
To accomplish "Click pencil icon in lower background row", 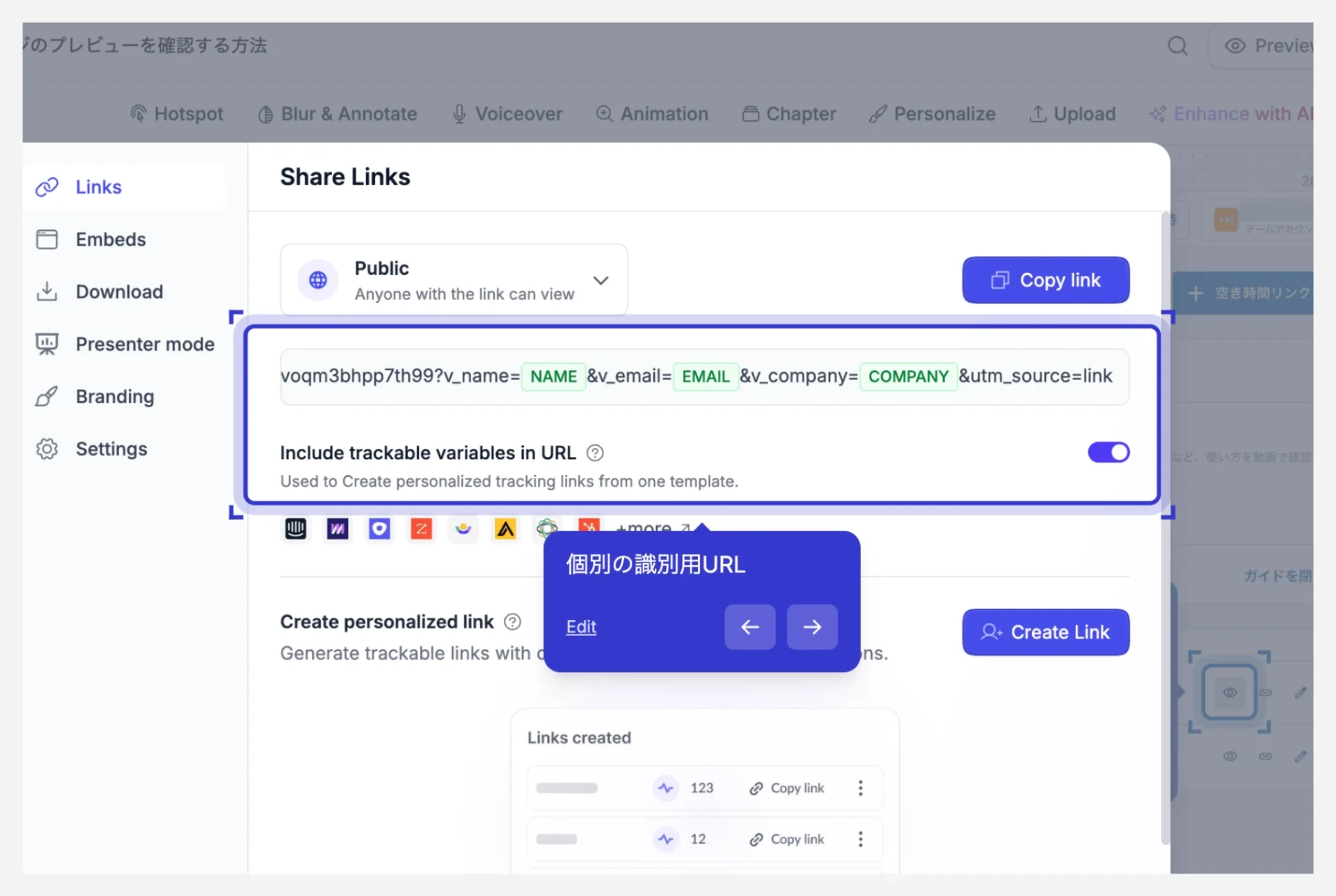I will tap(1300, 756).
